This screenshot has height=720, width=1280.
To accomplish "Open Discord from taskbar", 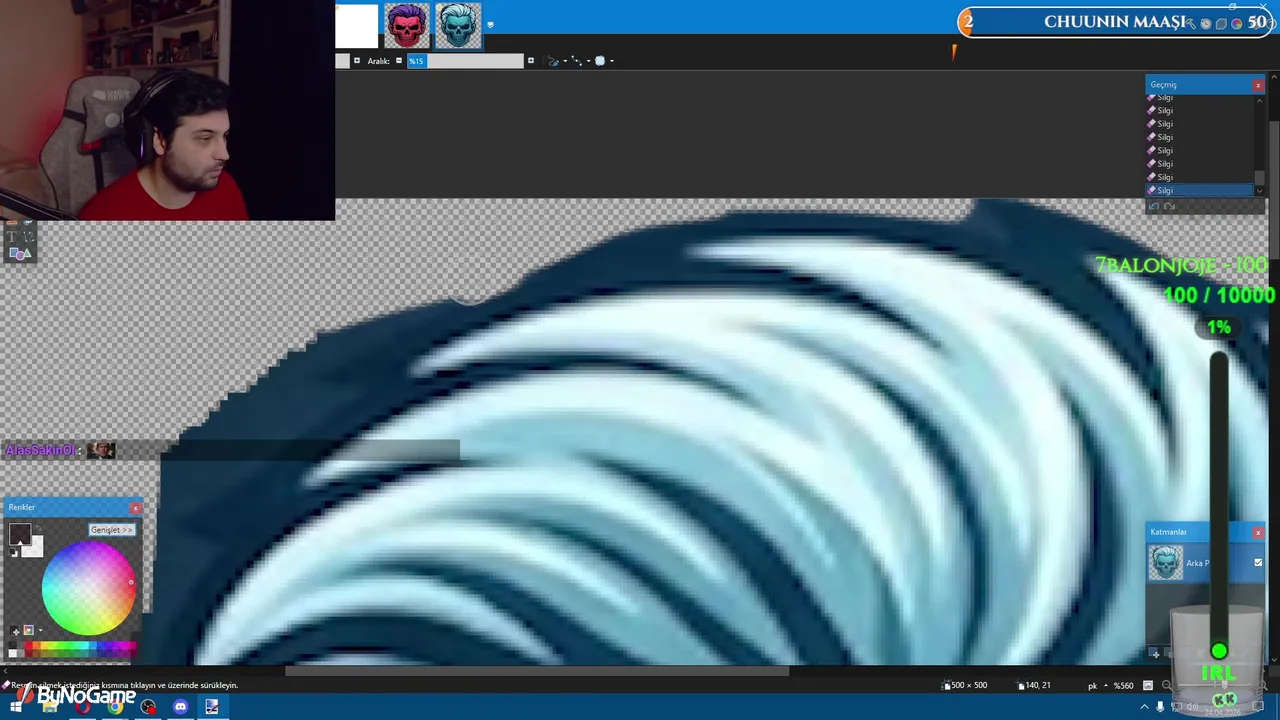I will click(180, 707).
